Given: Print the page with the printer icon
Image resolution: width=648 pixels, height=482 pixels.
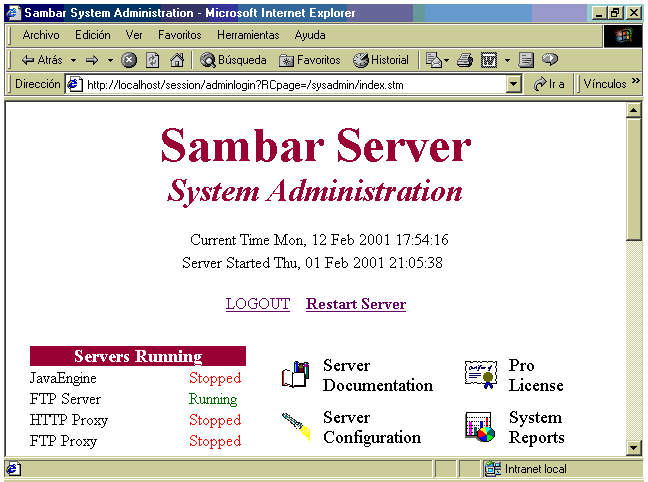Looking at the screenshot, I should point(465,60).
